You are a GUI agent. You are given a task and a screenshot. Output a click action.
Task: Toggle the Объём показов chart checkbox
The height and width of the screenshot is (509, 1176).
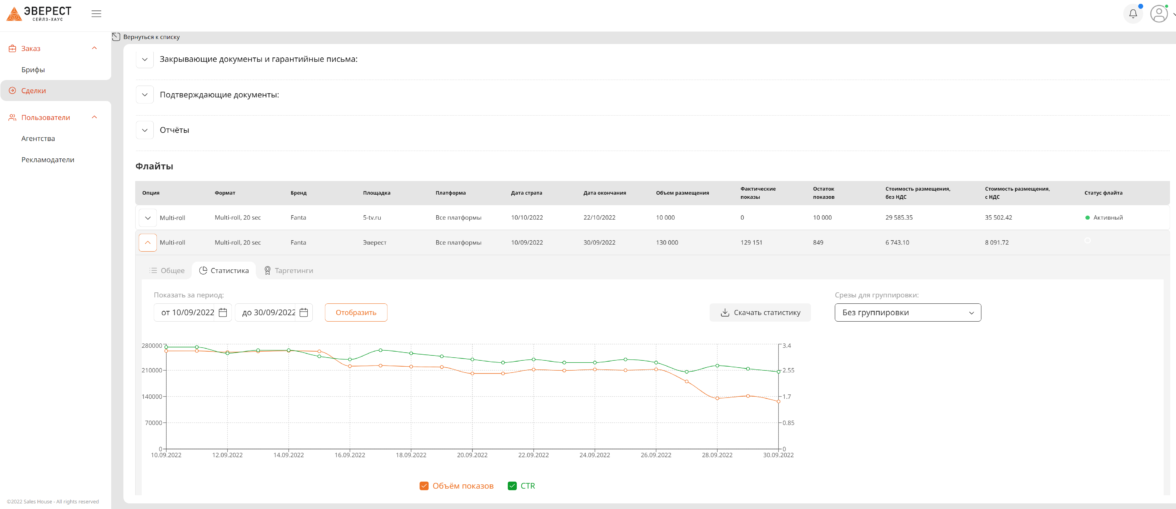424,486
